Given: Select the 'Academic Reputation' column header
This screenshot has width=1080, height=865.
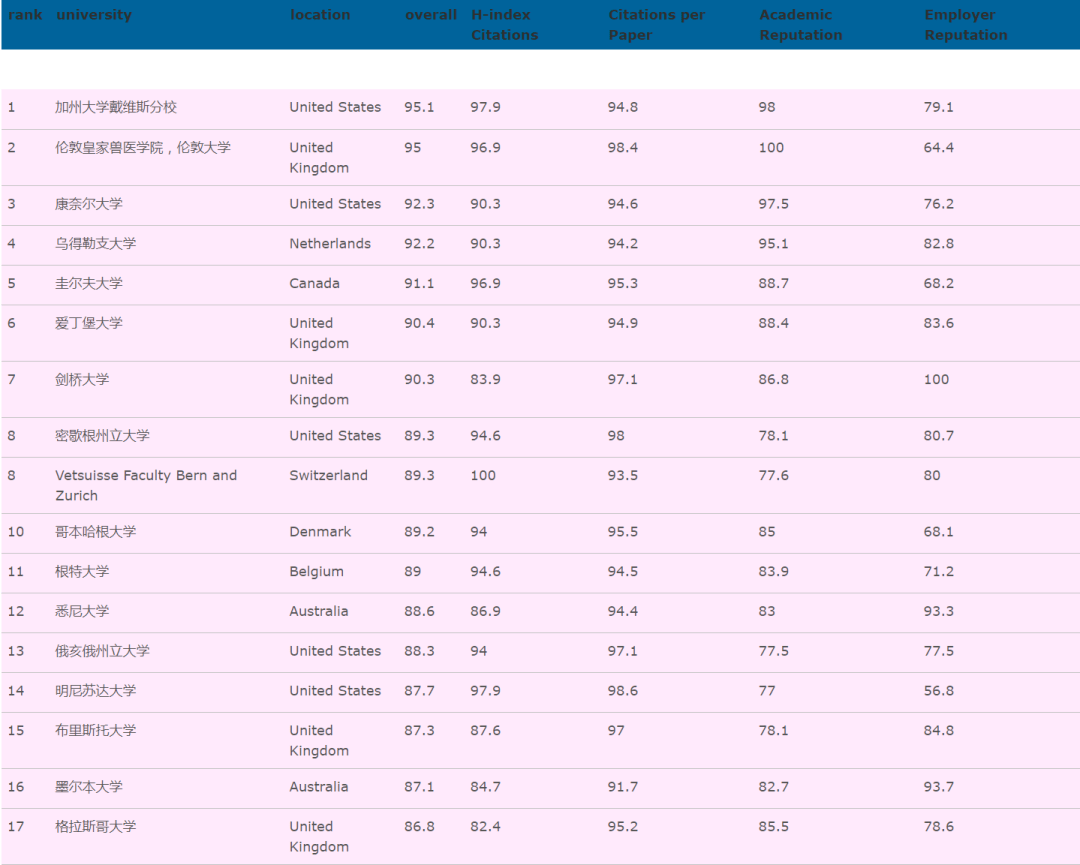Looking at the screenshot, I should (x=800, y=25).
